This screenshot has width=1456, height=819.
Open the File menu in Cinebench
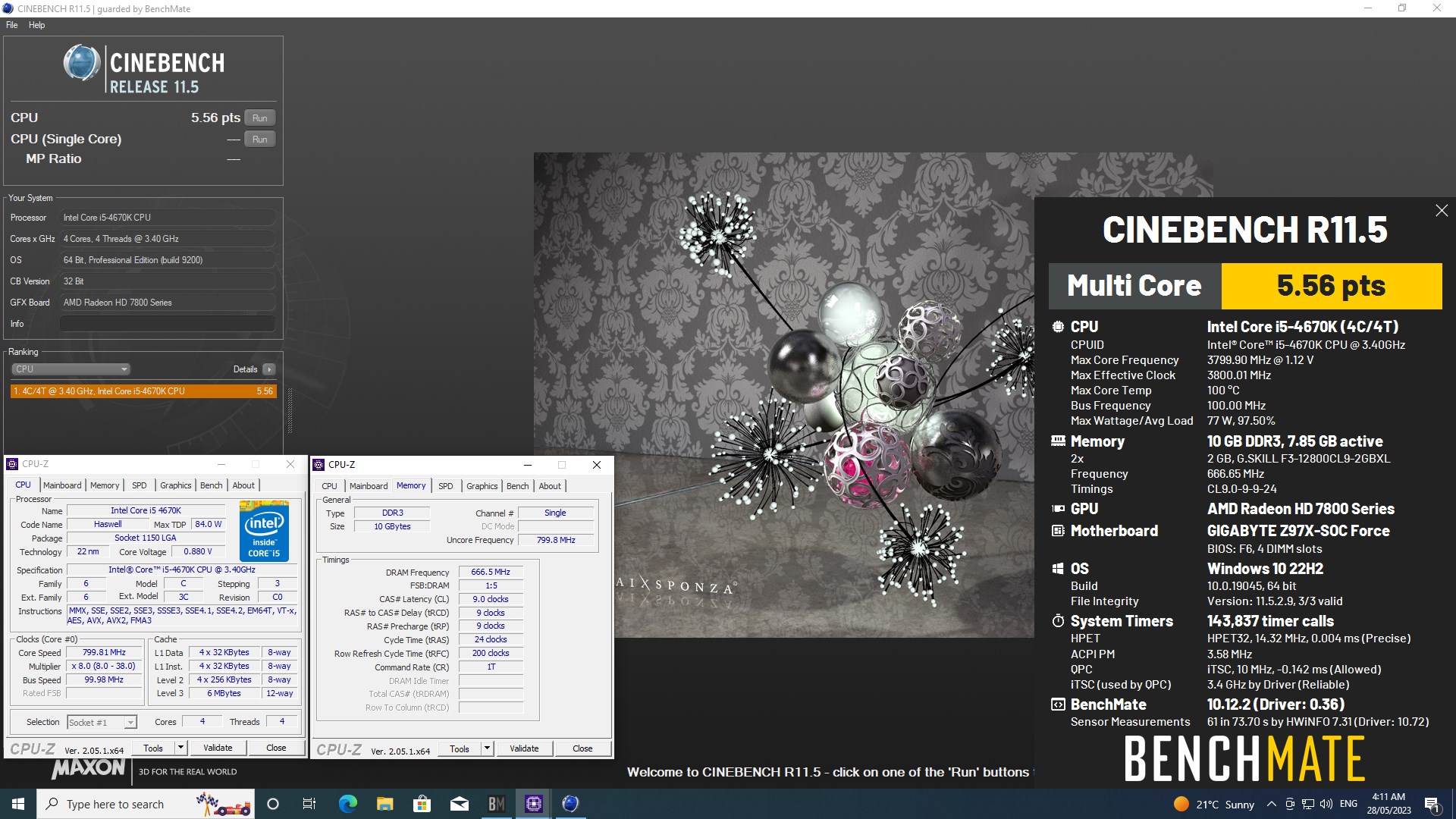pyautogui.click(x=12, y=25)
